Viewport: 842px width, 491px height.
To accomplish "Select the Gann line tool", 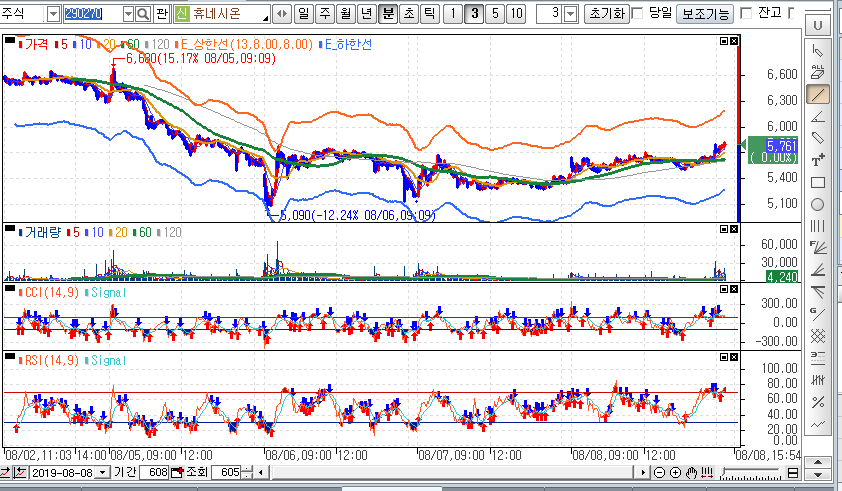I will click(x=817, y=314).
